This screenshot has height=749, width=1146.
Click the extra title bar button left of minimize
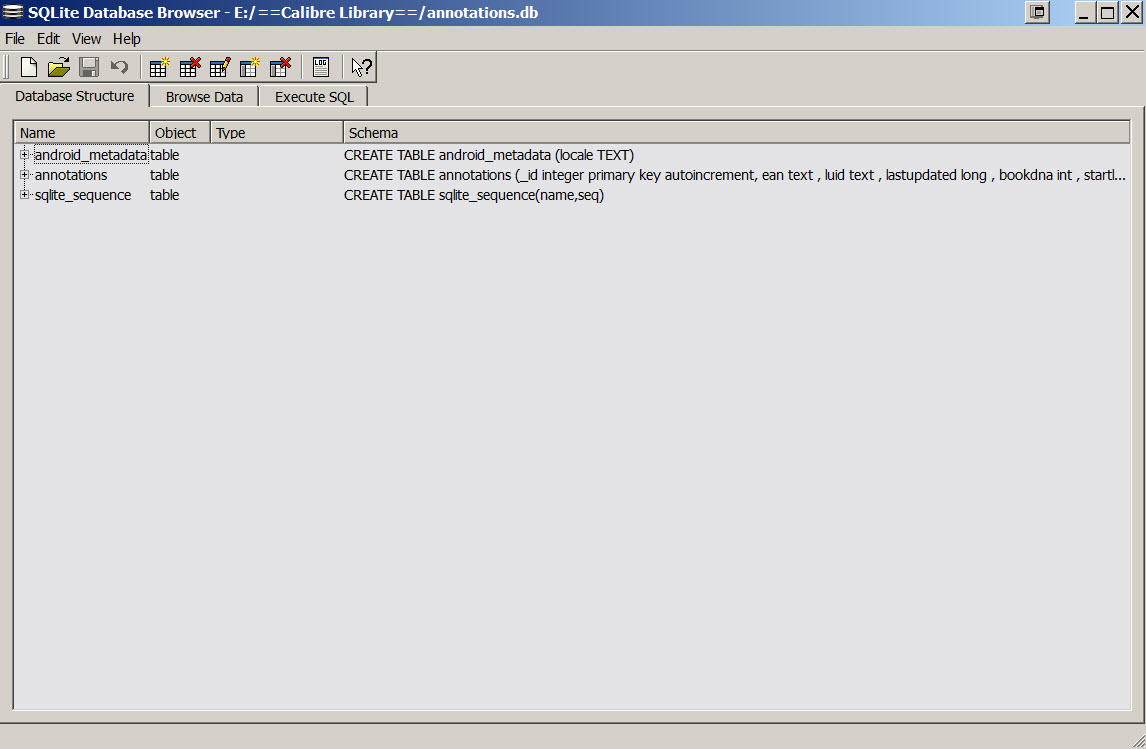pyautogui.click(x=1037, y=12)
